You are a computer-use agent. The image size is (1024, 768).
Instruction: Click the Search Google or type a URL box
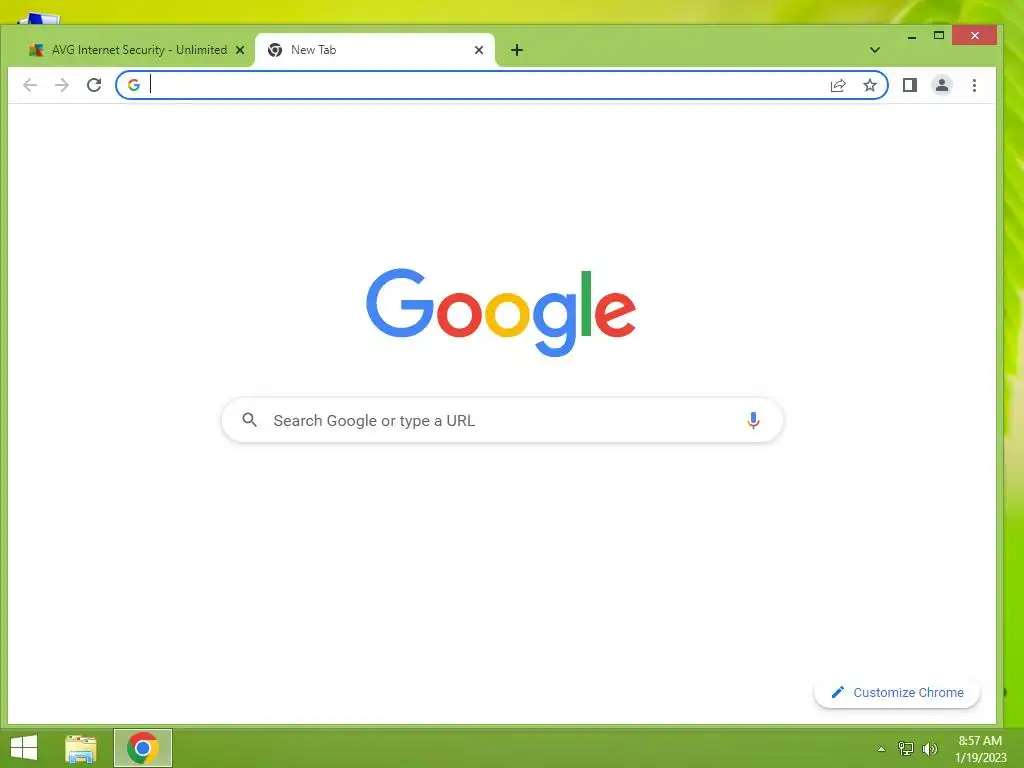point(502,420)
